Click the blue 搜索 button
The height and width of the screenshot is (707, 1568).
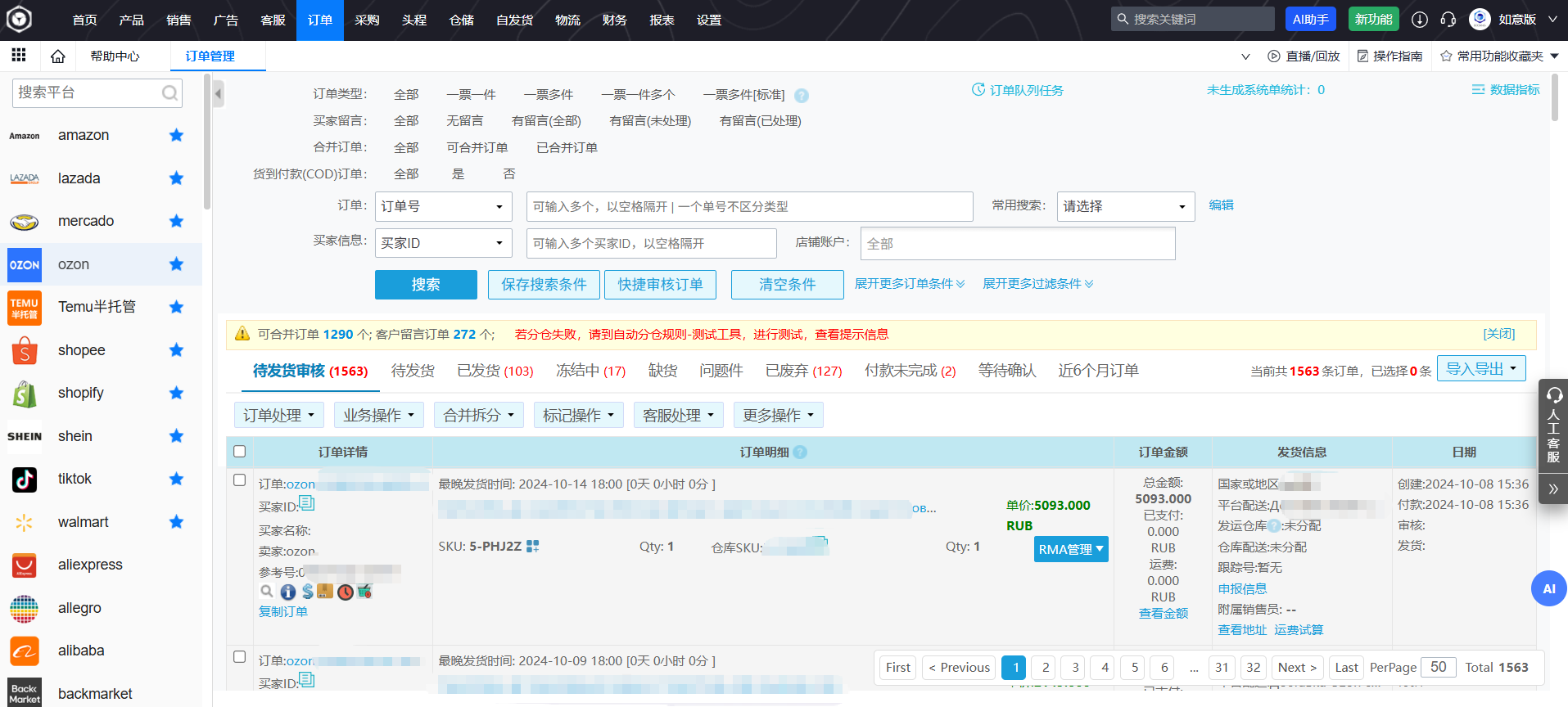click(426, 285)
